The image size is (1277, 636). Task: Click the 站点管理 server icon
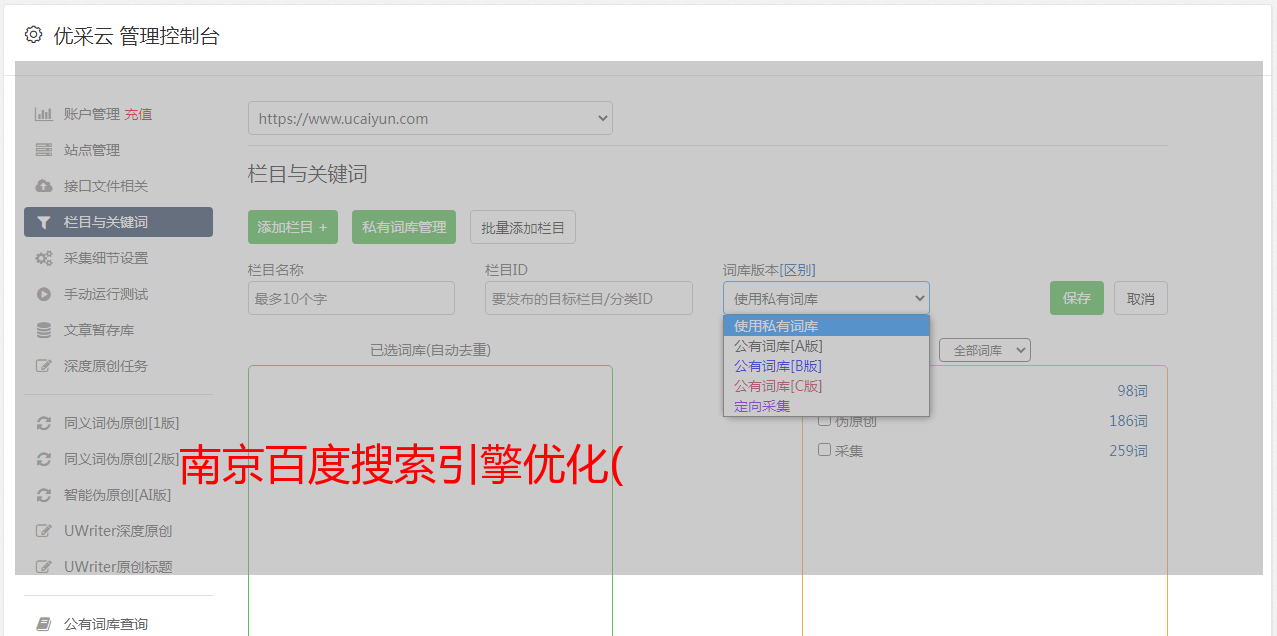[44, 150]
